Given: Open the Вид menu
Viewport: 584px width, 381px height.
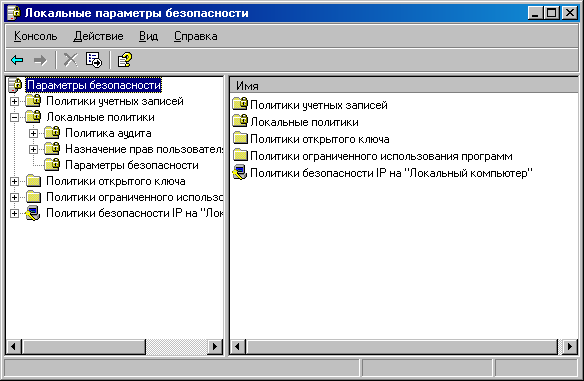Looking at the screenshot, I should (149, 36).
